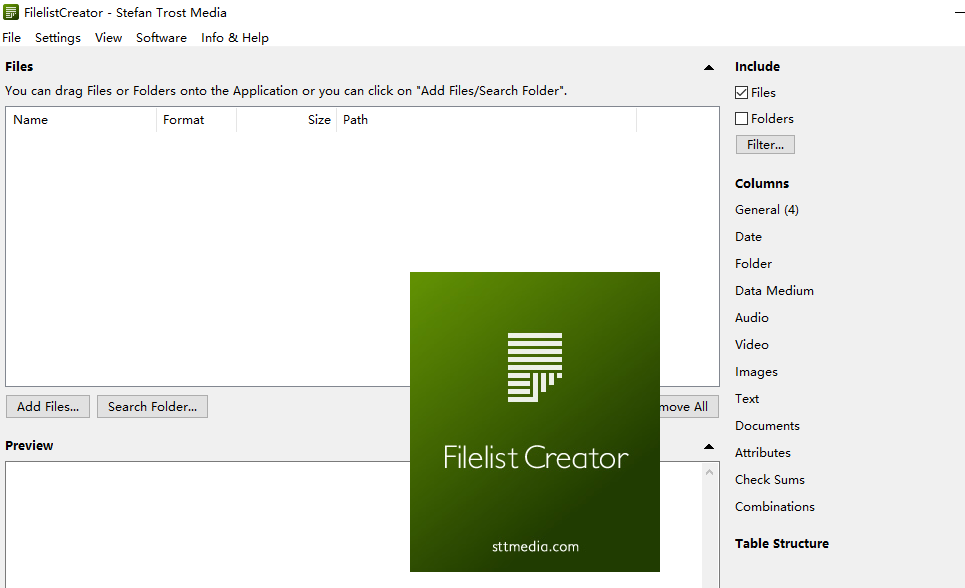965x588 pixels.
Task: Enable the Folders include checkbox
Action: [742, 118]
